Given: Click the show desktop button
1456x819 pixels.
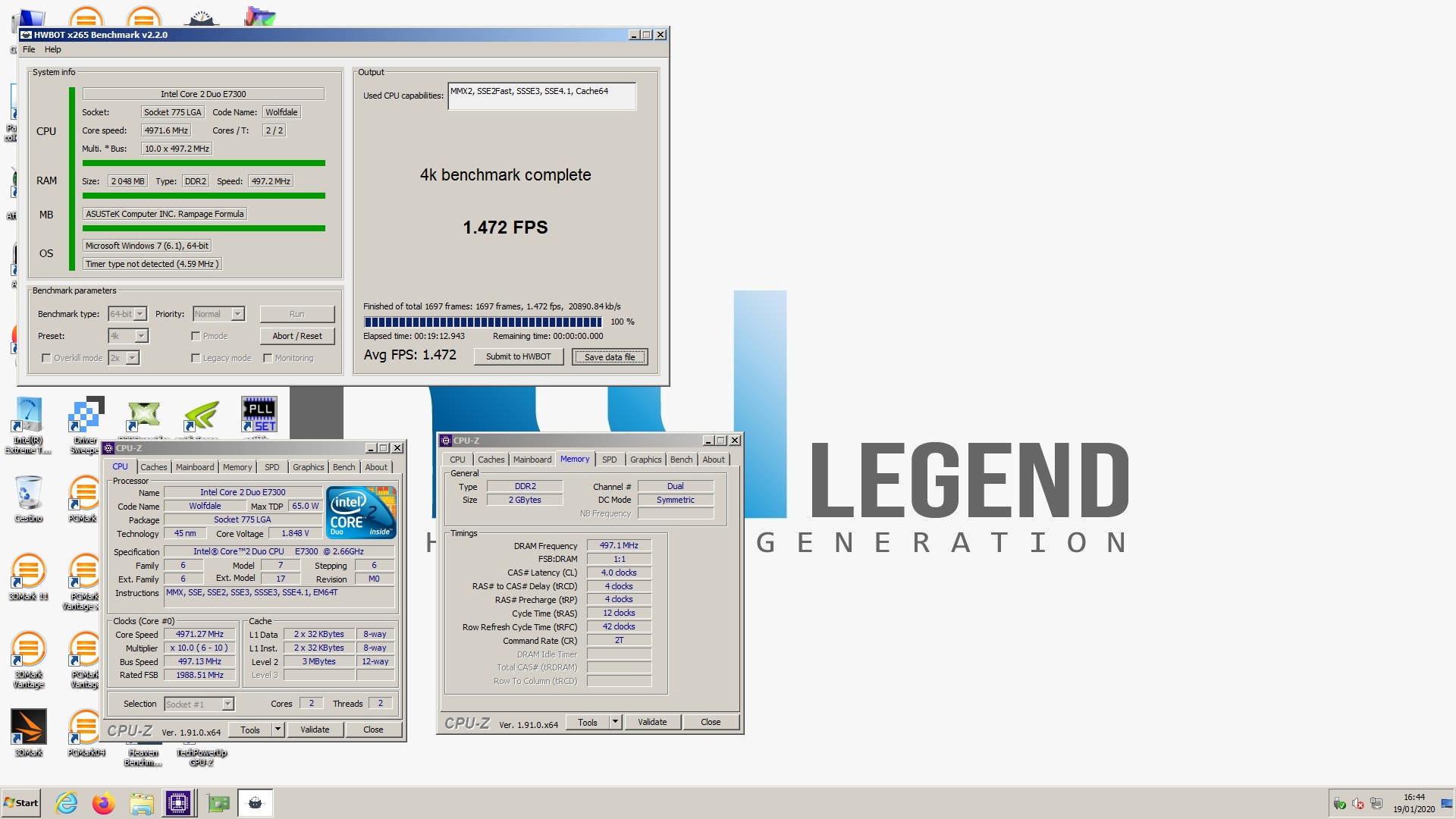Looking at the screenshot, I should [1447, 803].
